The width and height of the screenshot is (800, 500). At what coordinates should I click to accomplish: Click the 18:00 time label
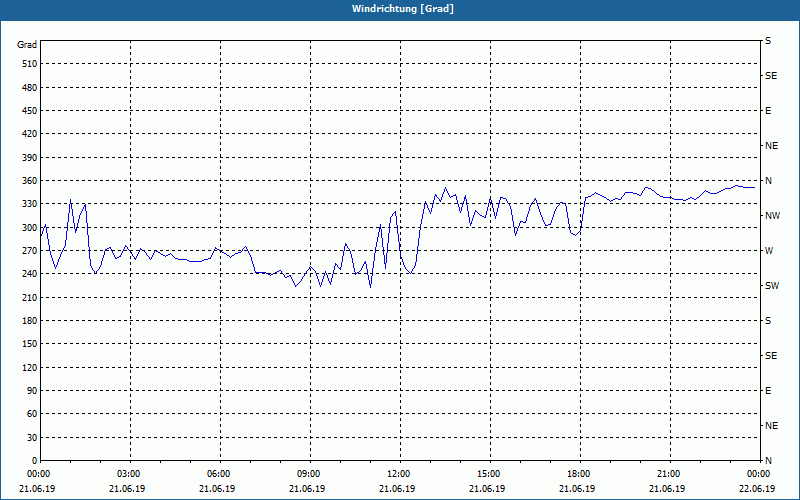click(x=579, y=474)
